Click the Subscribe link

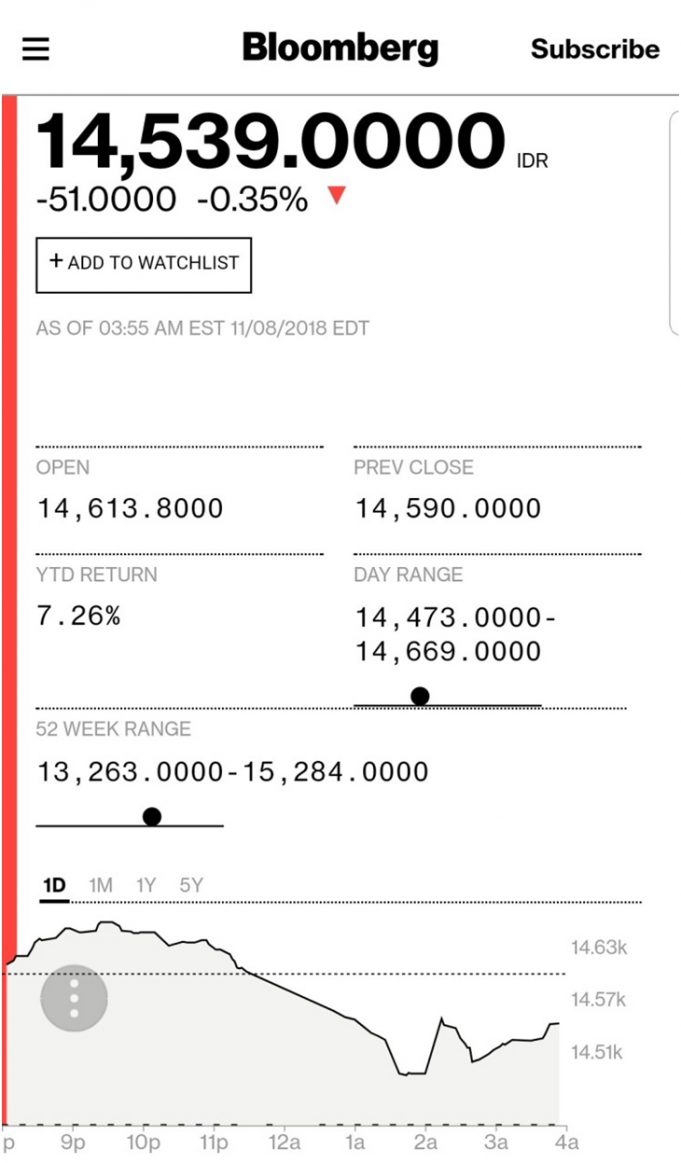click(x=595, y=49)
